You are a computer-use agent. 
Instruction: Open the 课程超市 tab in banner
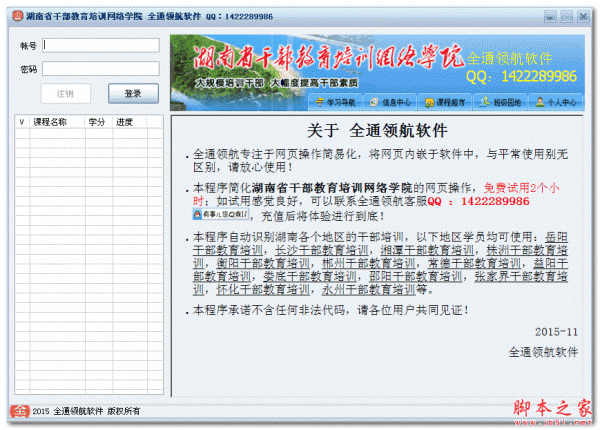coord(445,102)
